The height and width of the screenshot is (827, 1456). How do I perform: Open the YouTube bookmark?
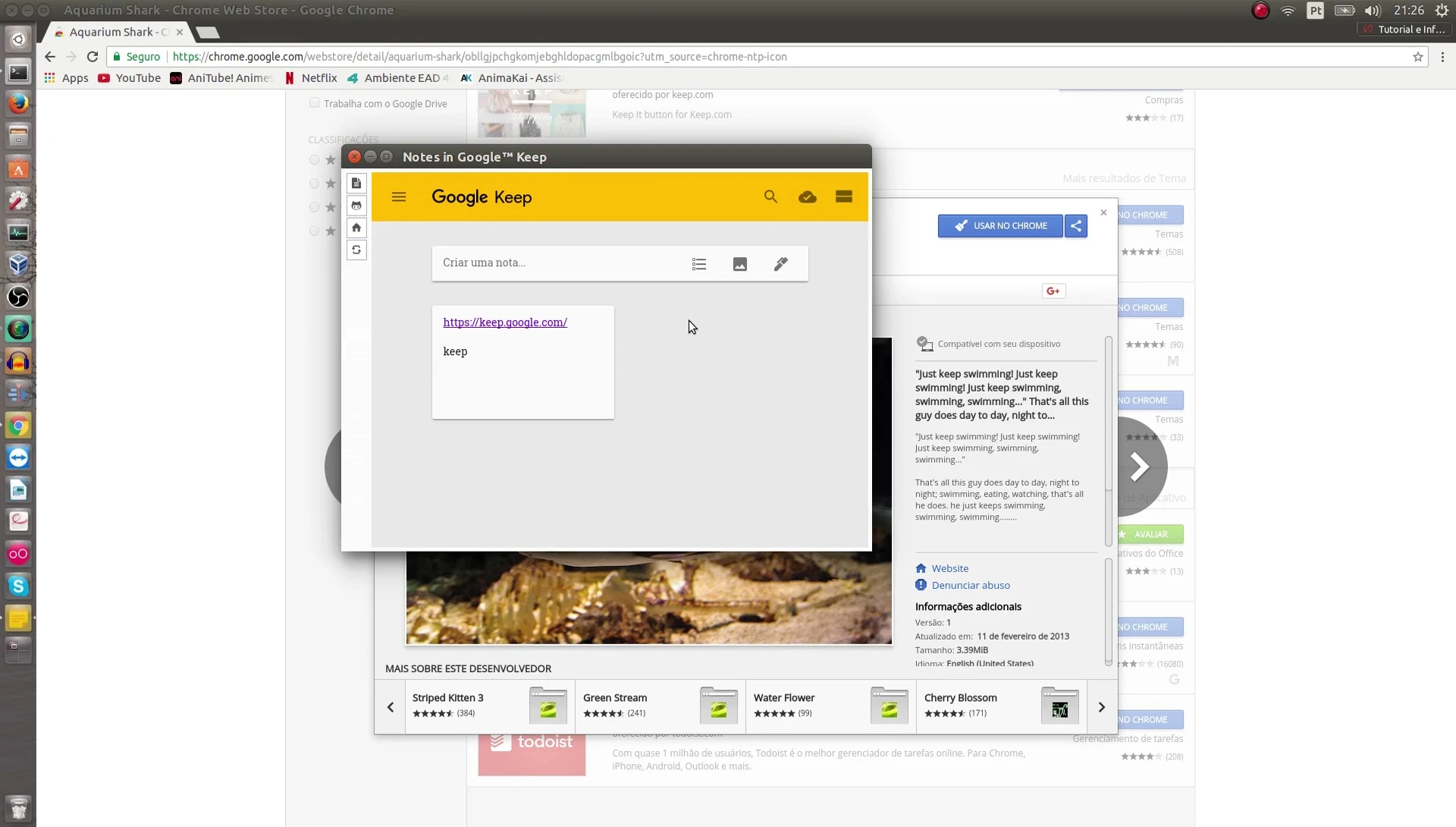[x=129, y=78]
